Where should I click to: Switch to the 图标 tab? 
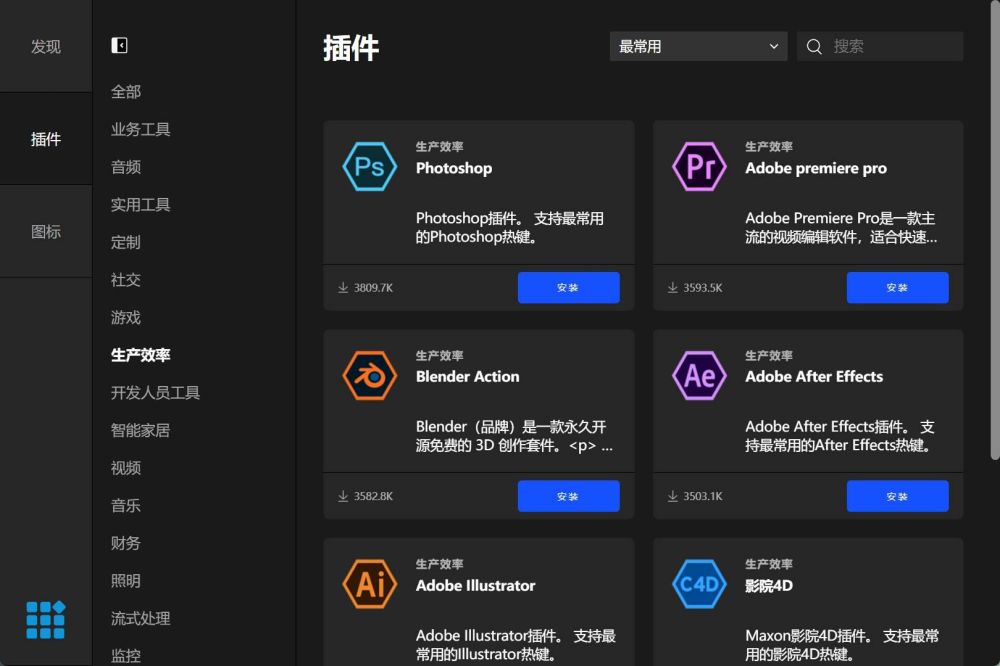[46, 232]
